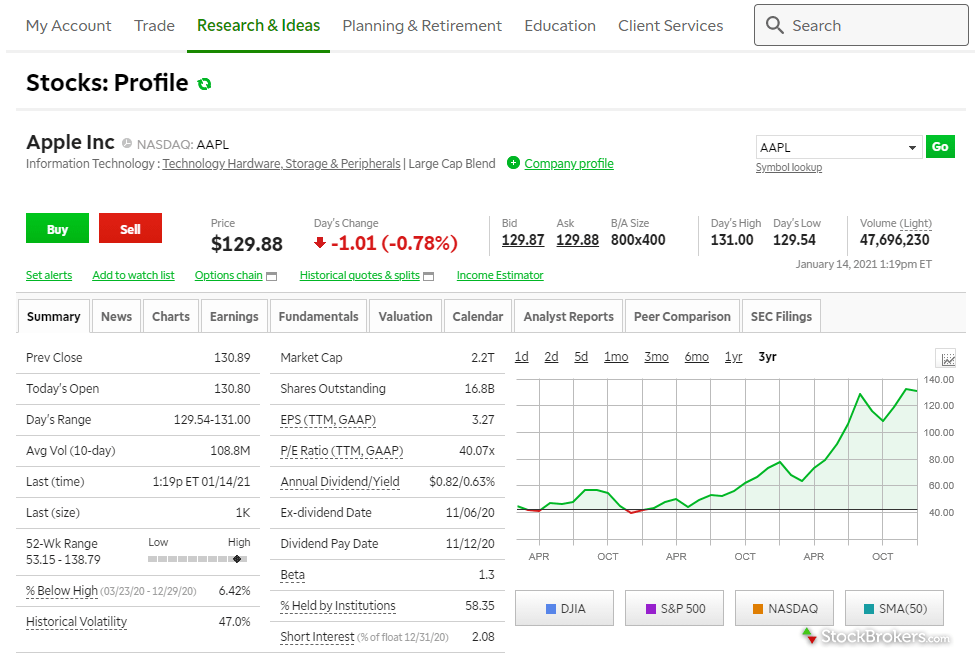
Task: Select the 3yr chart range
Action: pos(767,357)
